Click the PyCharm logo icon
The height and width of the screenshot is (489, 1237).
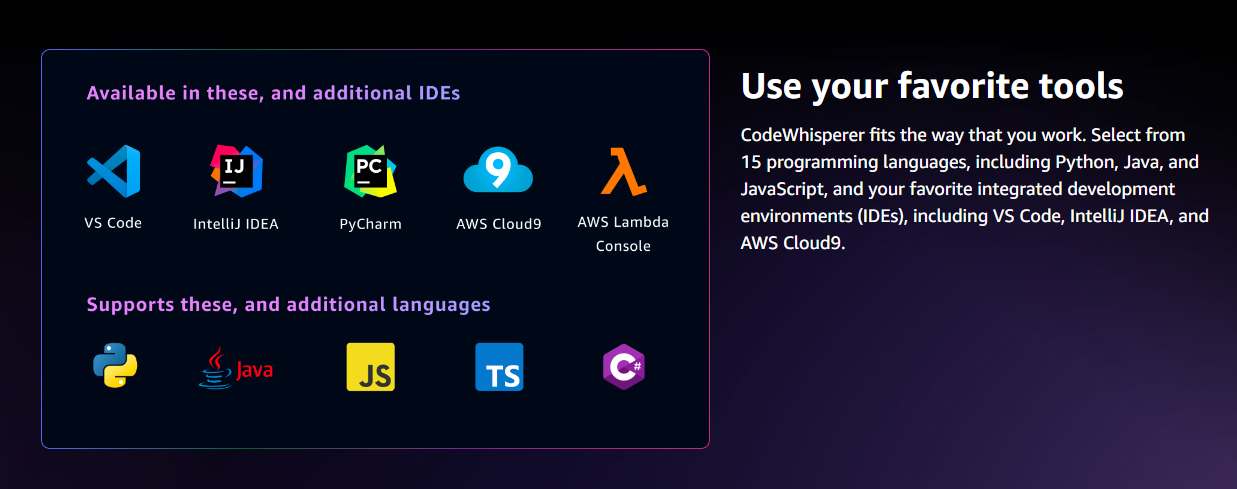[x=370, y=171]
